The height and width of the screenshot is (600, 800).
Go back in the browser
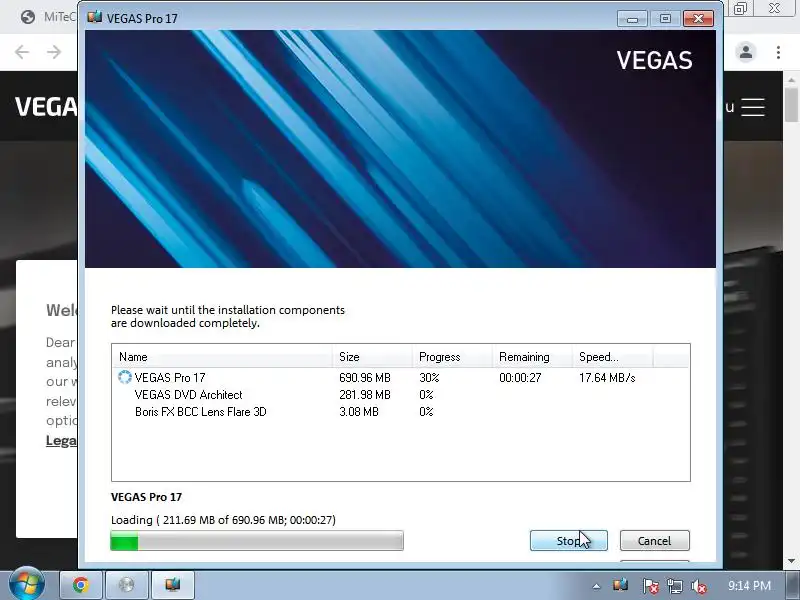[22, 52]
